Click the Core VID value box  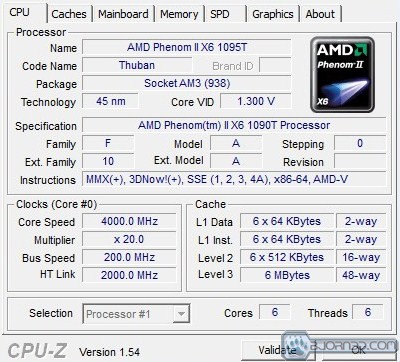[x=256, y=101]
